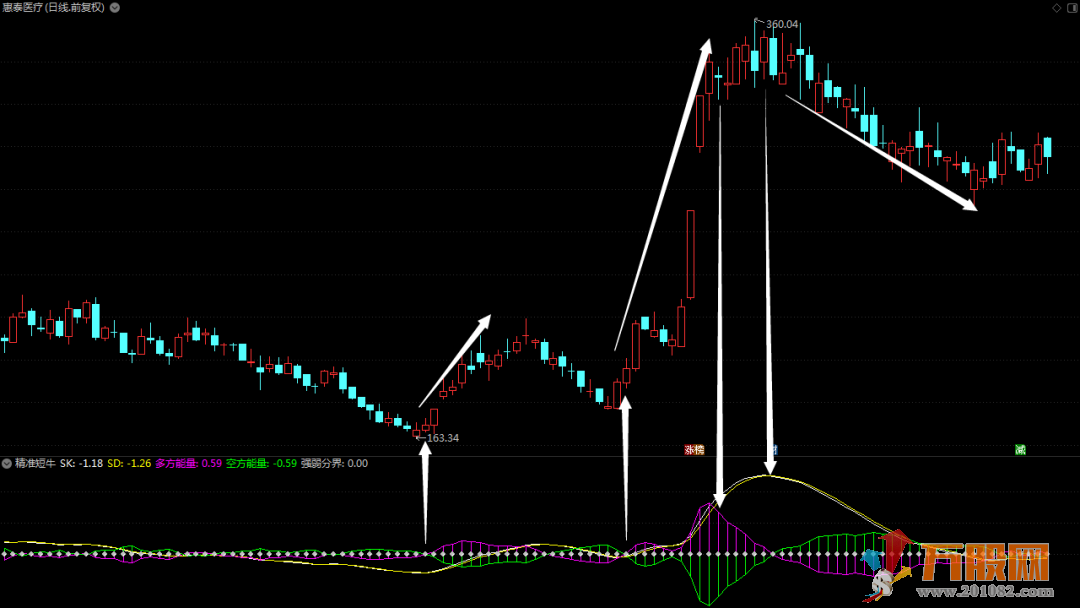The height and width of the screenshot is (608, 1080).
Task: Expand the 精准短牛 indicator menu arrow
Action: click(7, 463)
